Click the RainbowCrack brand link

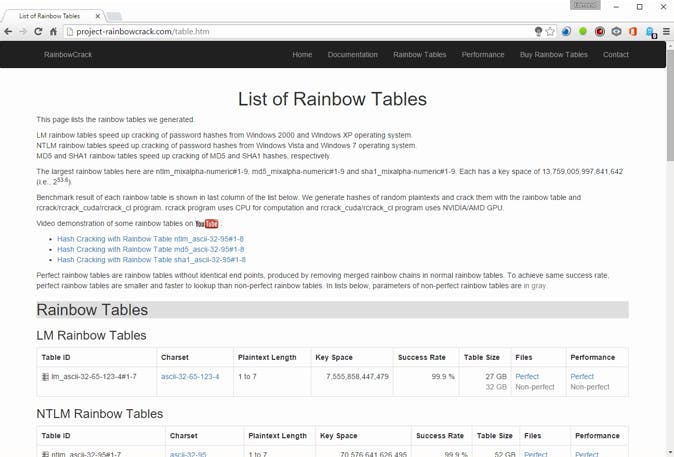[x=68, y=55]
